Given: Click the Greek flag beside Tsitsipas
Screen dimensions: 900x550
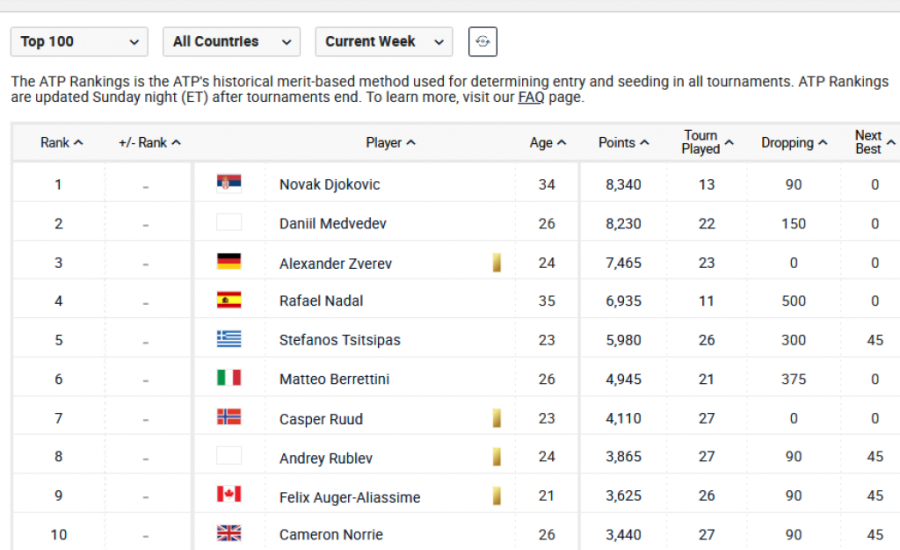Looking at the screenshot, I should pos(229,339).
